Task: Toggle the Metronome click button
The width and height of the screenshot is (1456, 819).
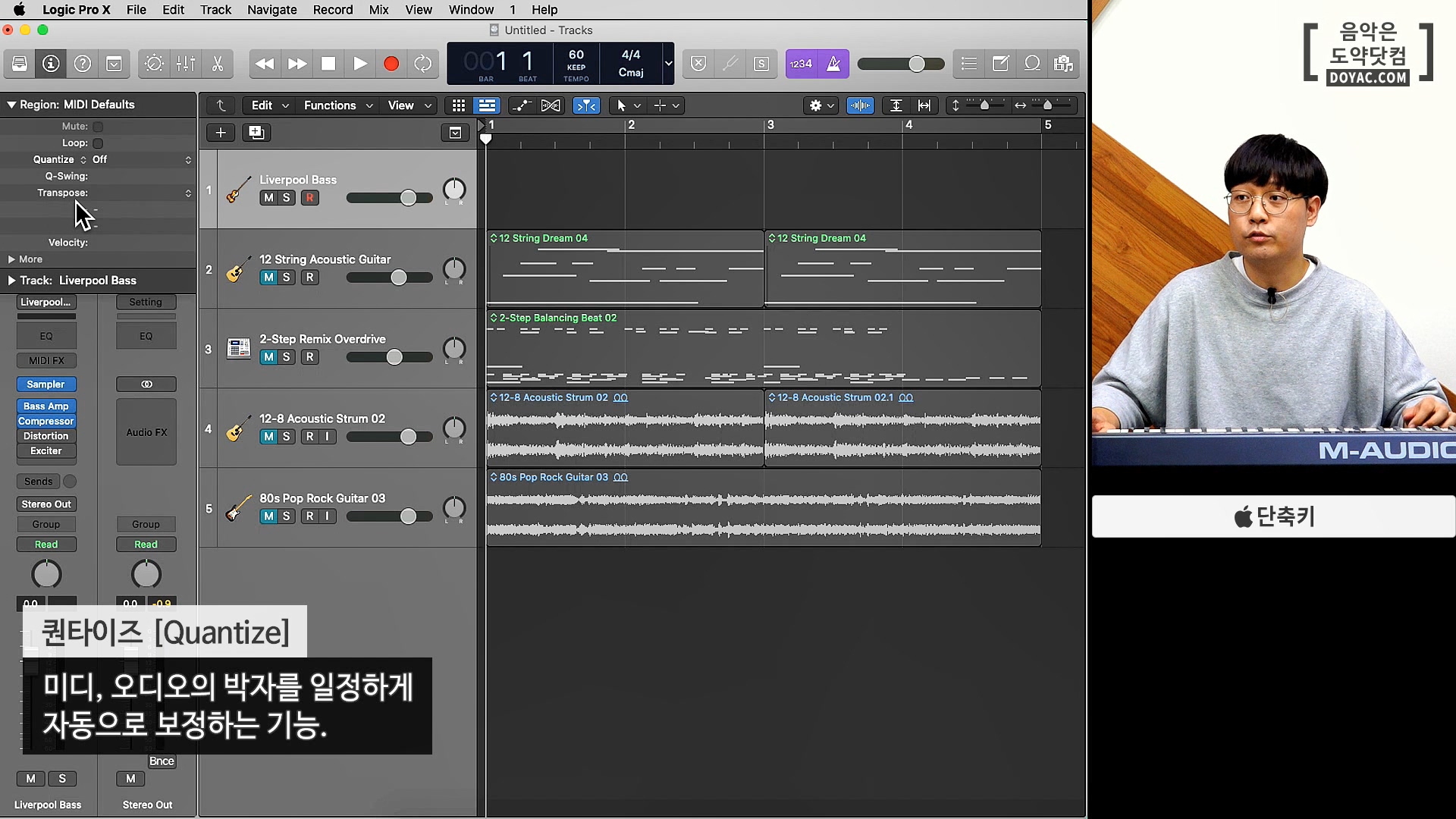Action: pyautogui.click(x=833, y=64)
